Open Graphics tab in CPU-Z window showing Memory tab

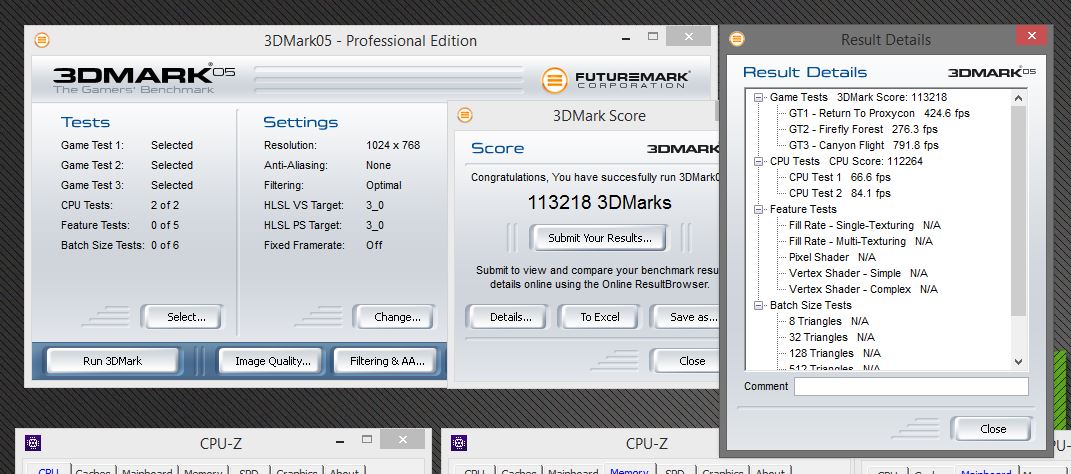click(x=723, y=471)
